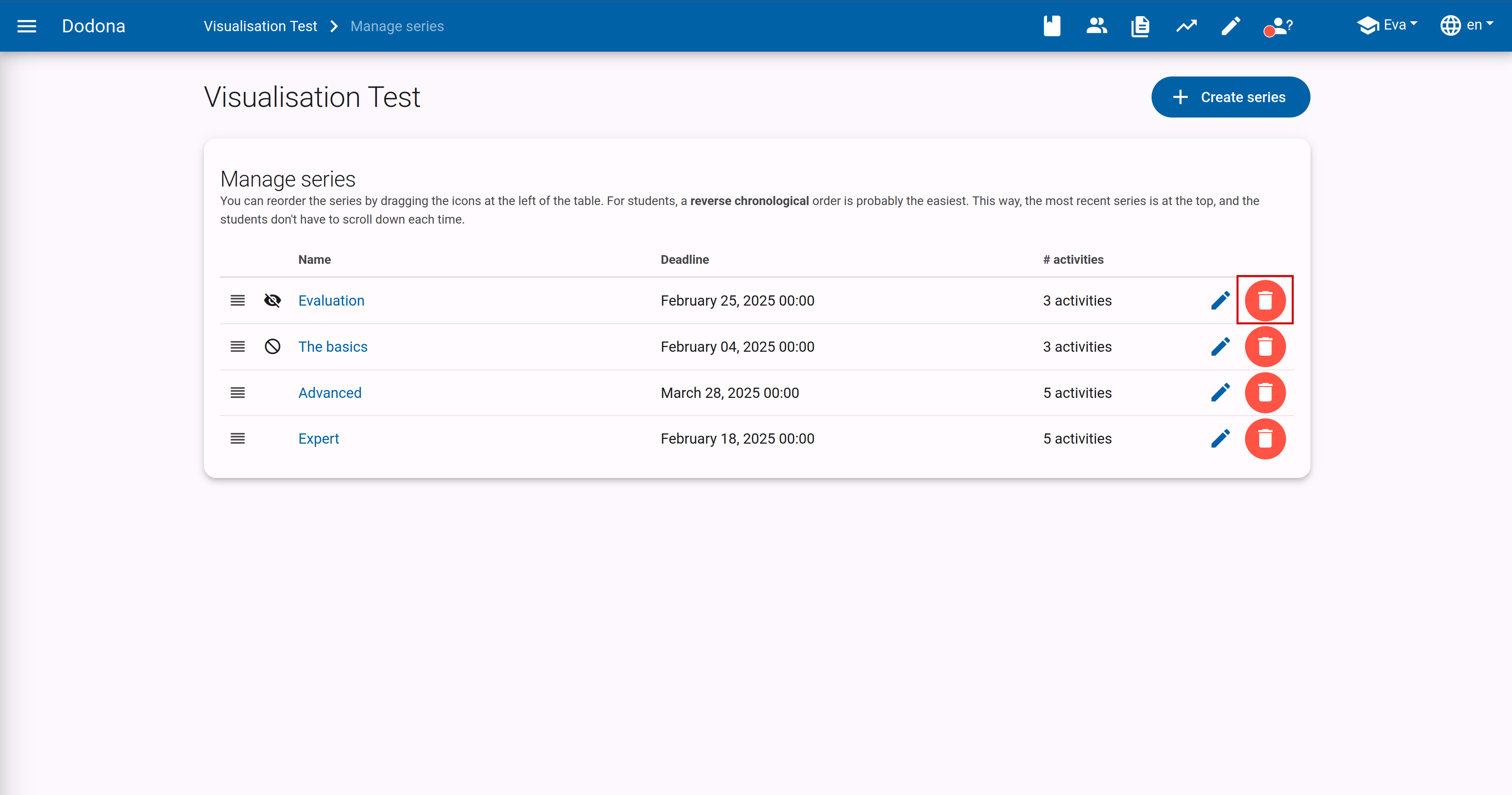Open the course members people icon
Viewport: 1512px width, 795px height.
click(x=1096, y=26)
